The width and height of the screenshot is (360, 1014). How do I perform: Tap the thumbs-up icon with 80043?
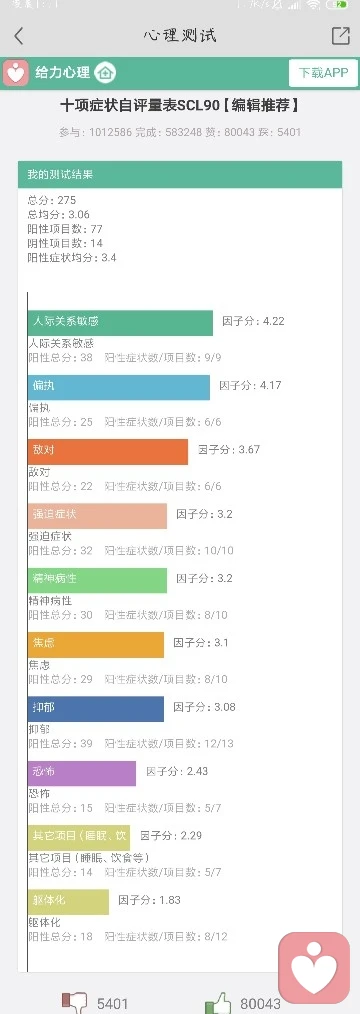[218, 1004]
